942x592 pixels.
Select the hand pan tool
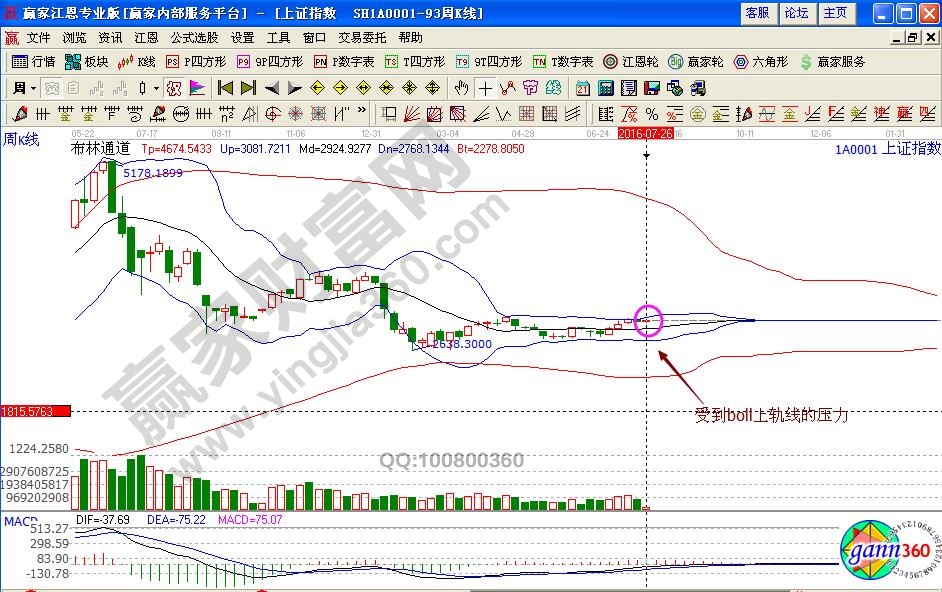click(x=461, y=88)
